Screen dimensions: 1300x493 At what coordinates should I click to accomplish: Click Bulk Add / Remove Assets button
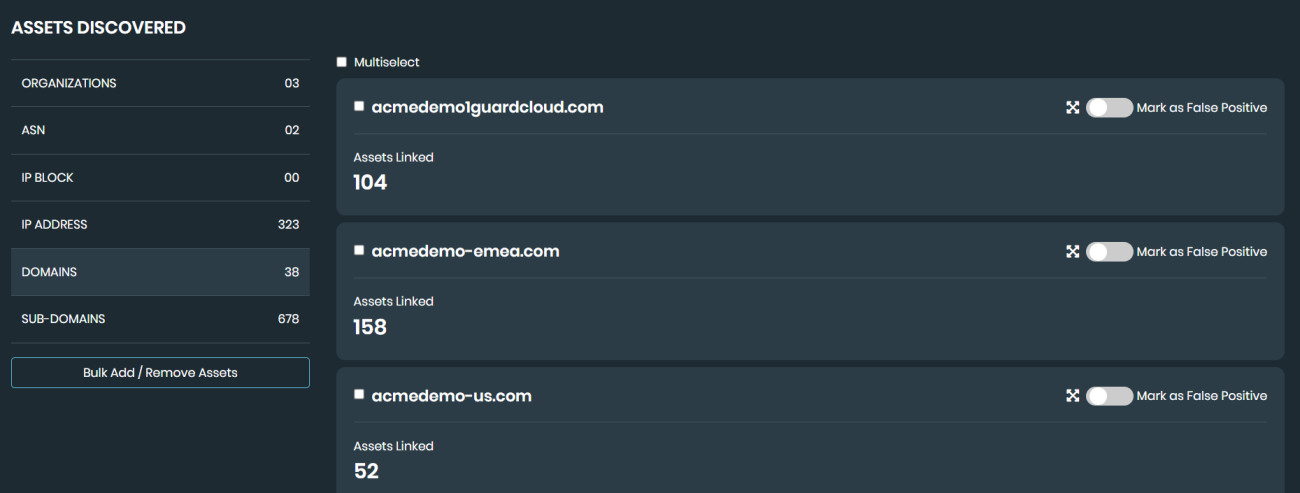(160, 372)
